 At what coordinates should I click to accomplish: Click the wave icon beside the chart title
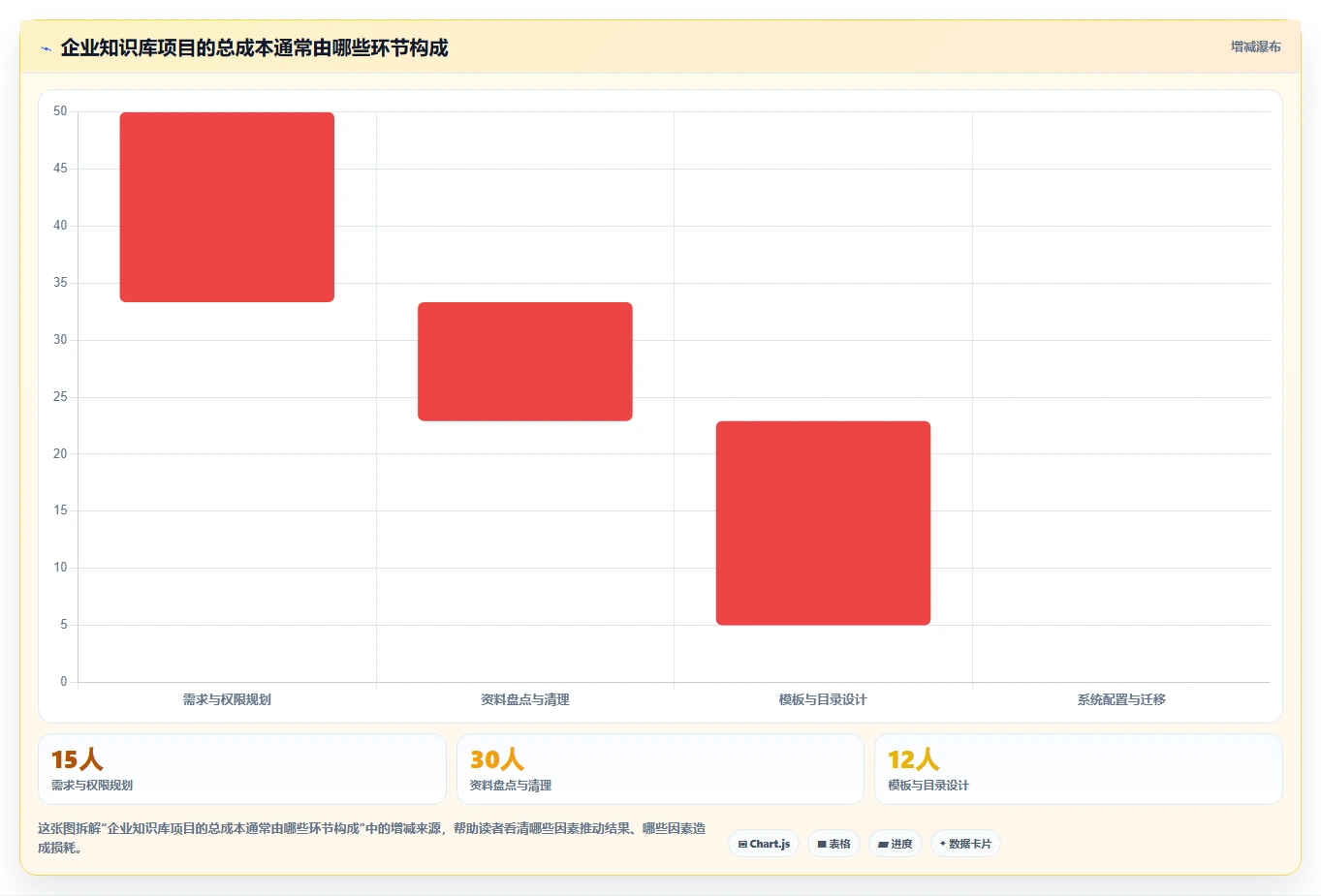click(46, 48)
